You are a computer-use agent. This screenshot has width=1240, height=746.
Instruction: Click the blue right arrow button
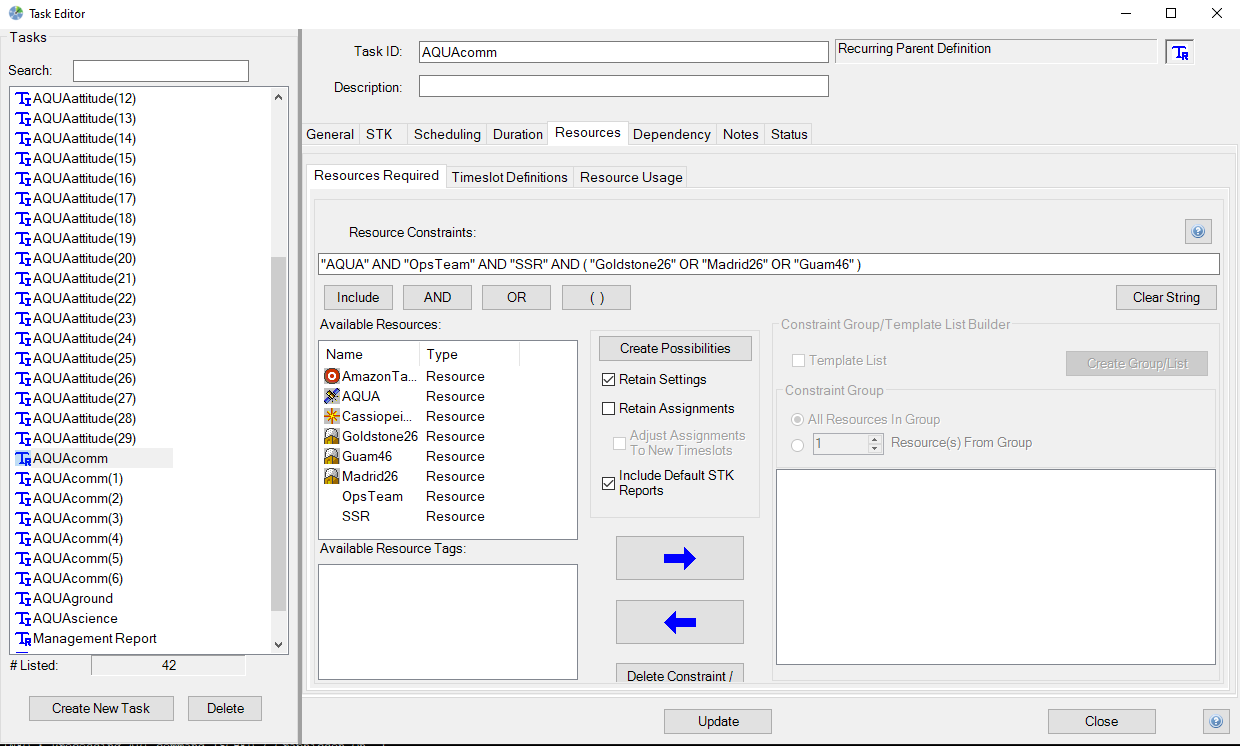(679, 558)
